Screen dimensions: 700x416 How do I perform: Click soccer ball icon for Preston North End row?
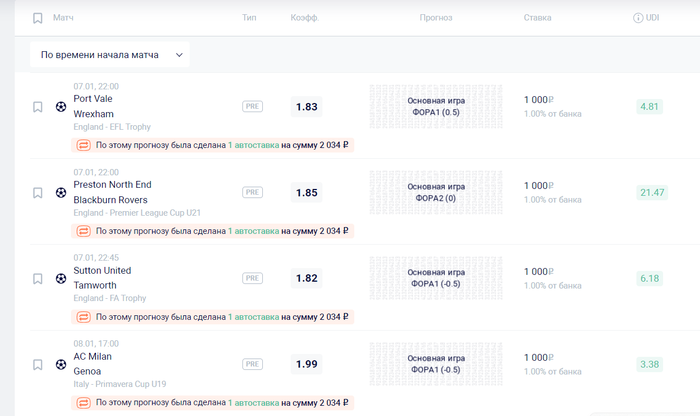61,192
